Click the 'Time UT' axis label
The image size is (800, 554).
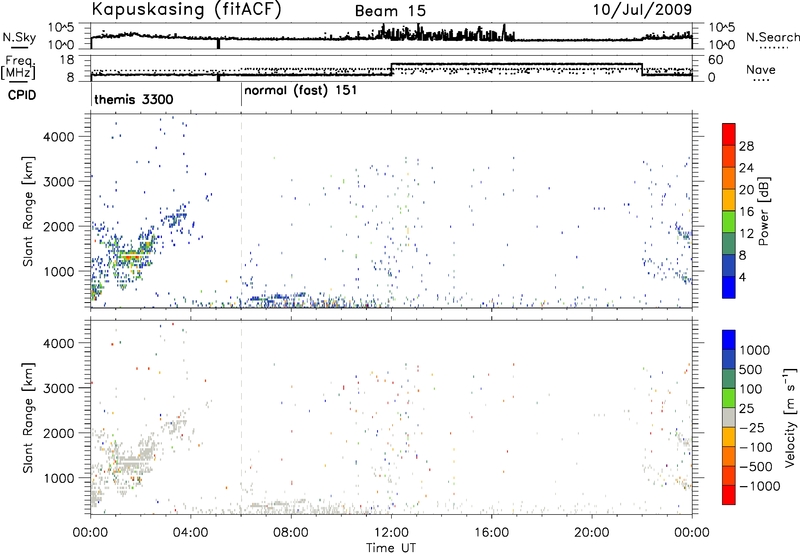click(391, 548)
